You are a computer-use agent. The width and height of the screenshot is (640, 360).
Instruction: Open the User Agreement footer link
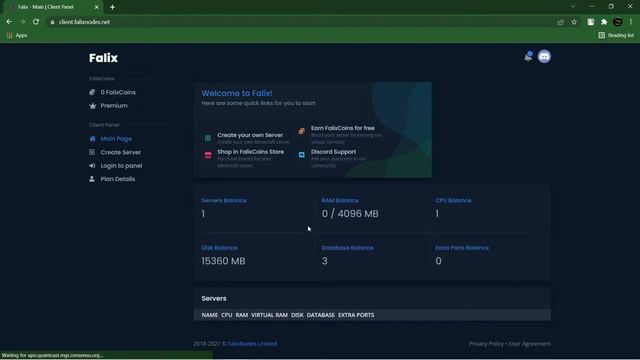(x=529, y=344)
